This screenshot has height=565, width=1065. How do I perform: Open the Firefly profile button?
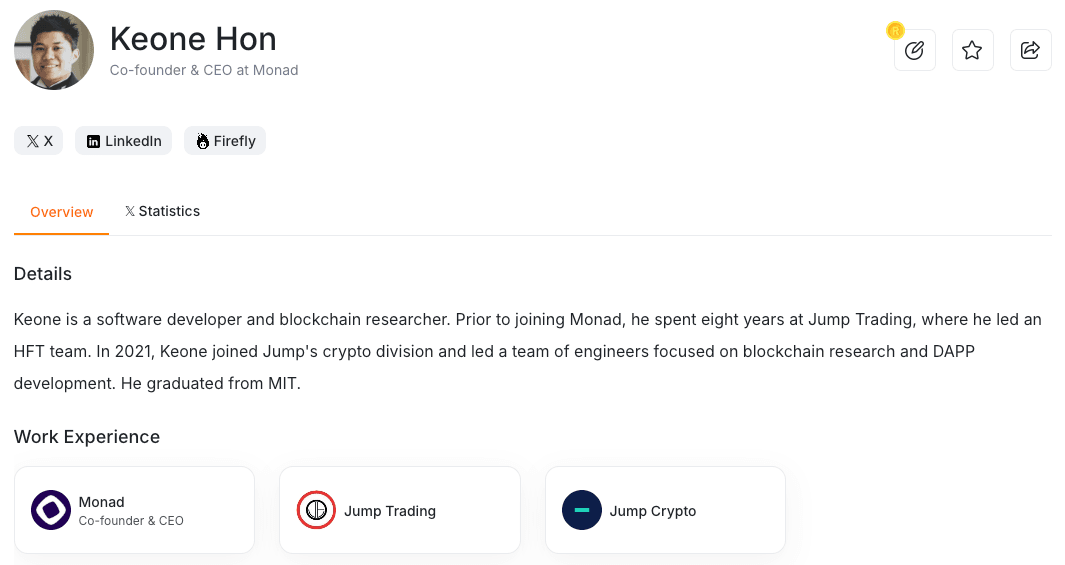[x=225, y=141]
